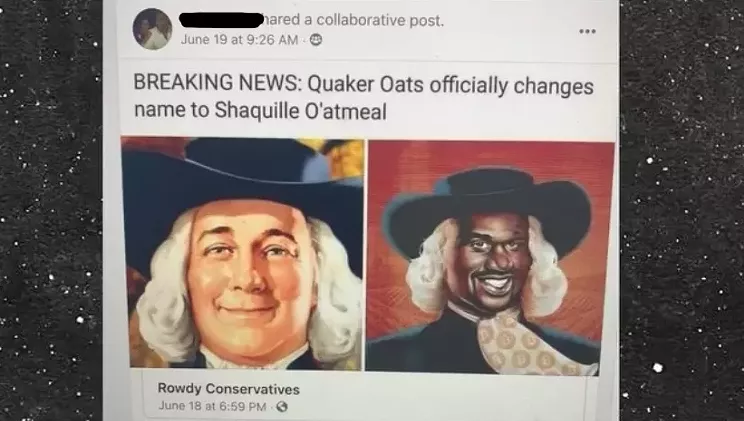Open the June 18 at 6:59 PM timestamp

212,406
